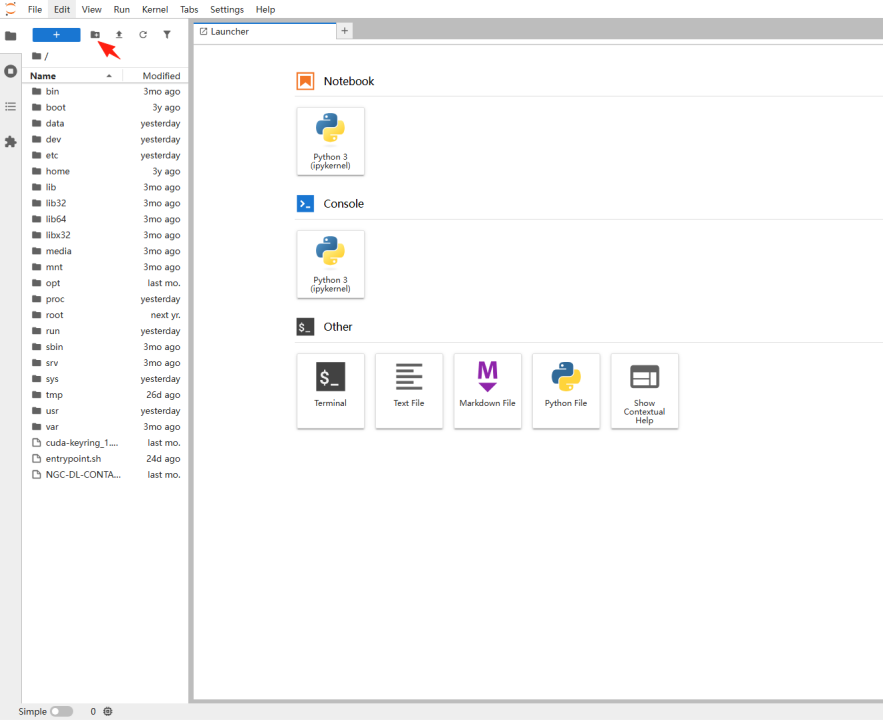
Task: Click the Console section icon
Action: 305,204
